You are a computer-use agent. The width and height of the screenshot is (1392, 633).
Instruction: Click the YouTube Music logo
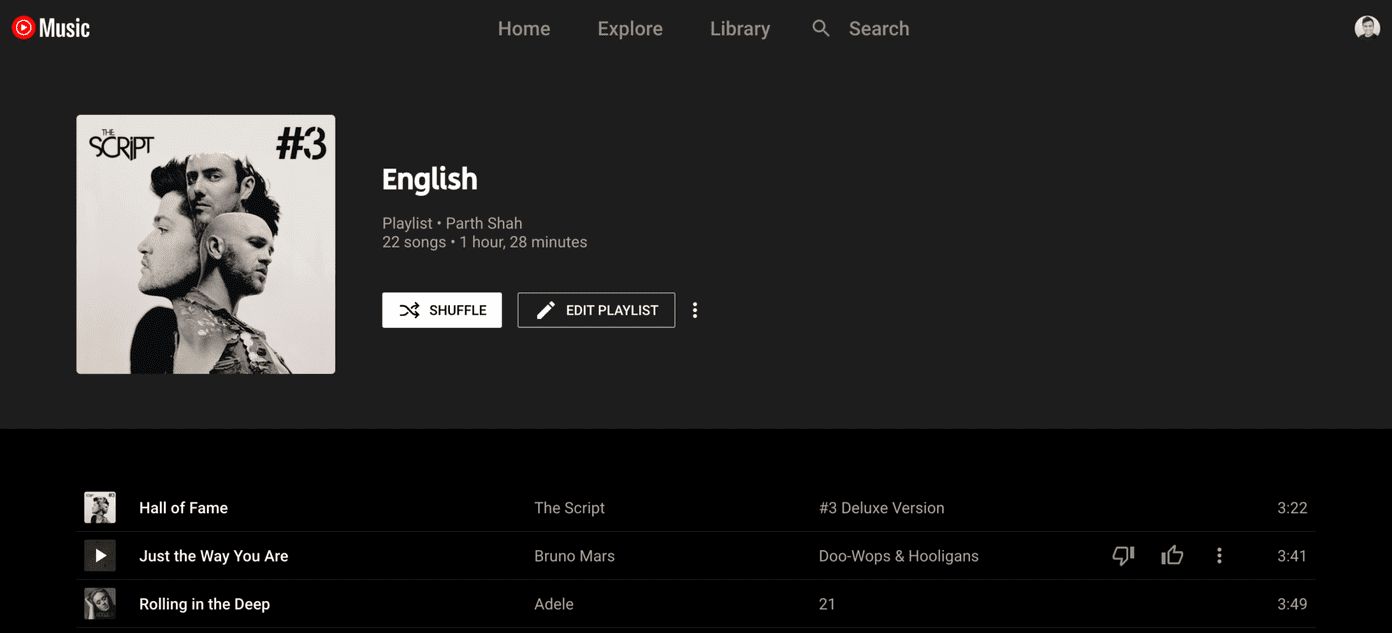point(51,28)
